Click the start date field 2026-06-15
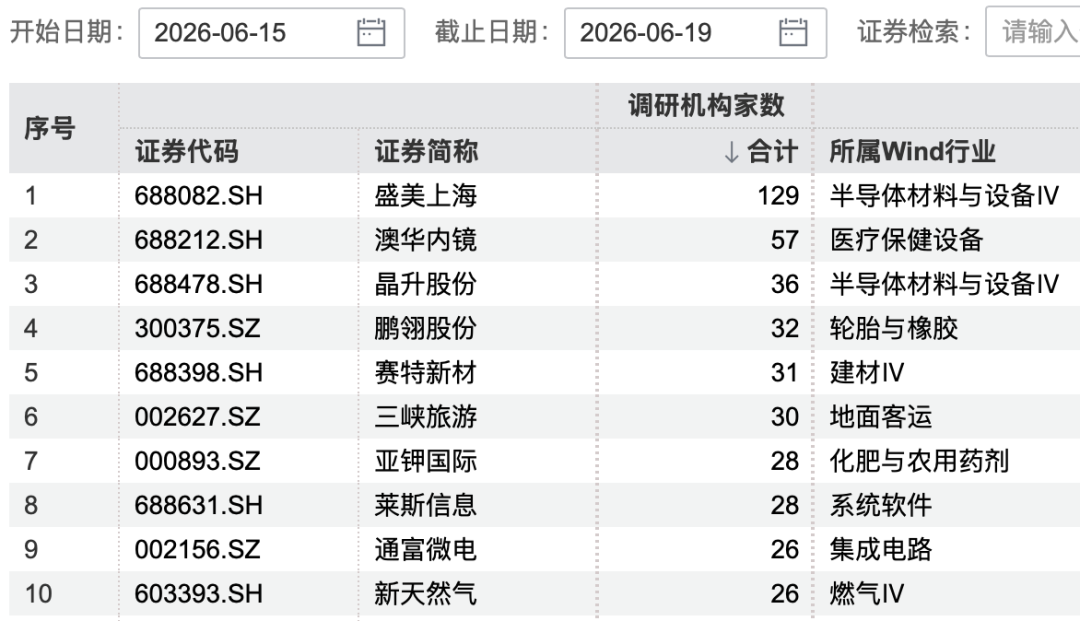Image resolution: width=1080 pixels, height=621 pixels. tap(271, 33)
